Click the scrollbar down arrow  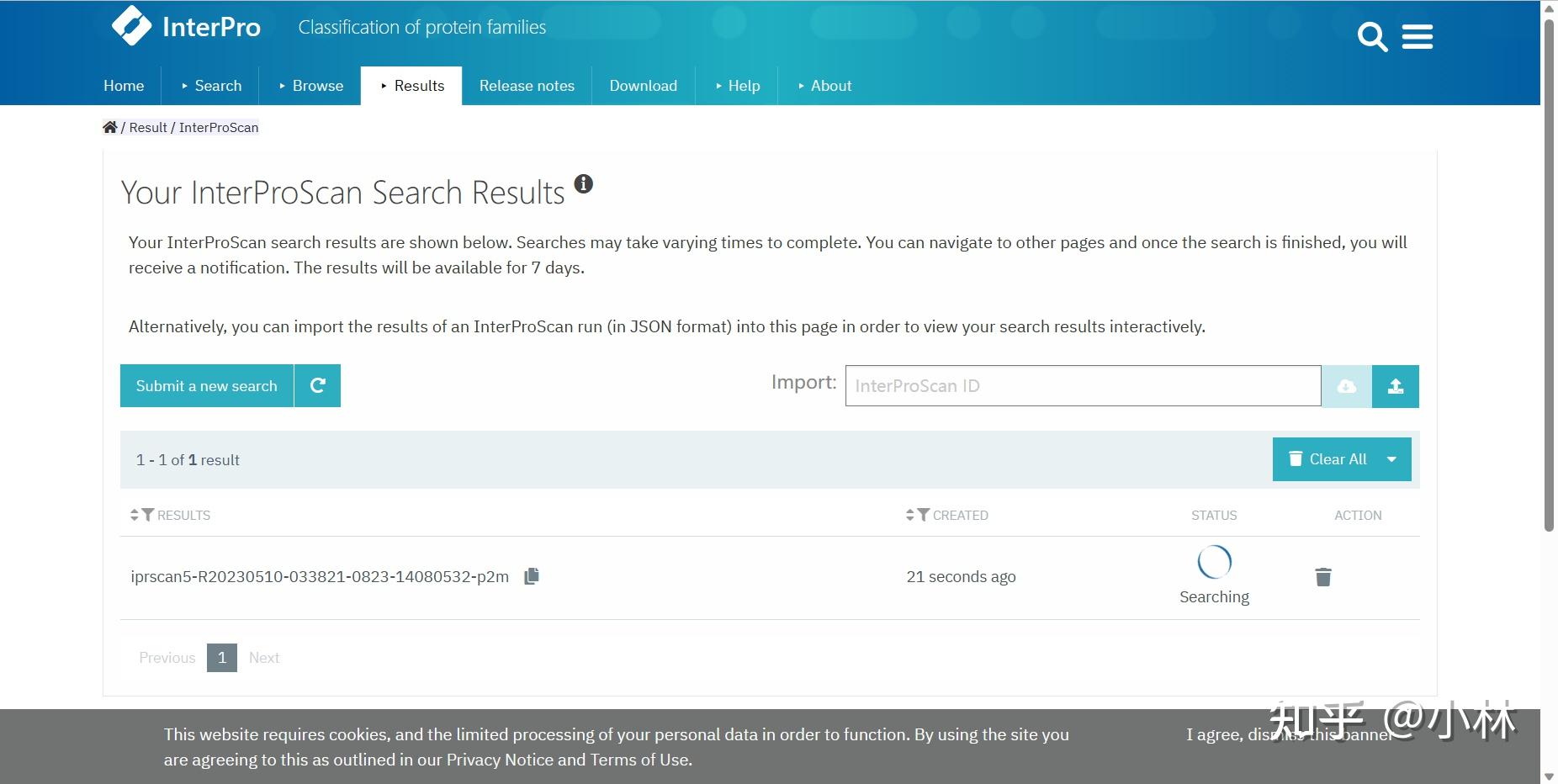click(x=1549, y=776)
